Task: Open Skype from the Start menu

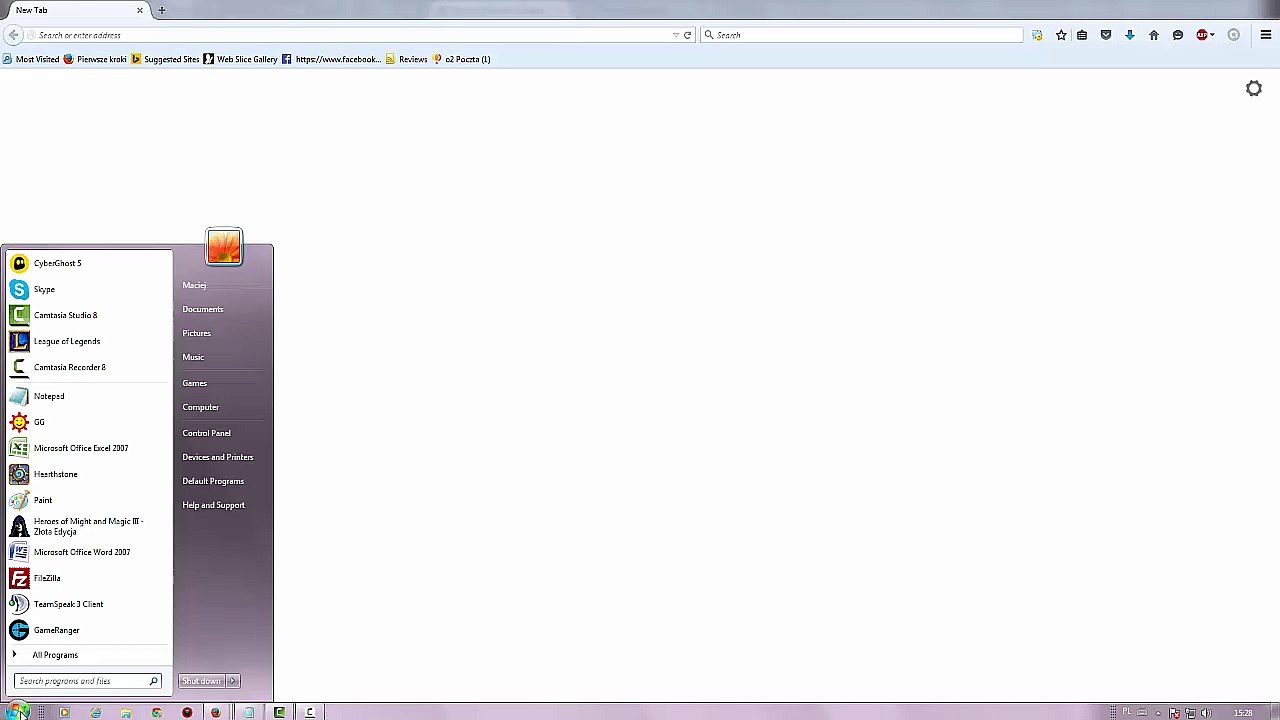Action: tap(88, 289)
